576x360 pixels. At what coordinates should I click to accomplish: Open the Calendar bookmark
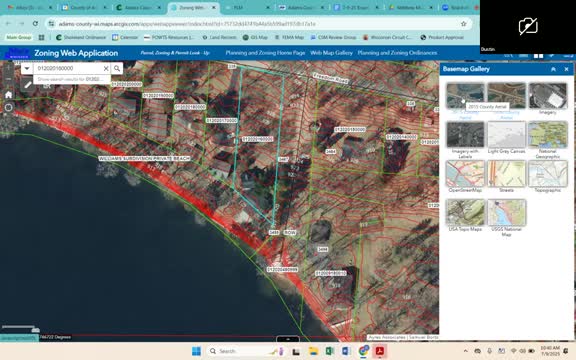pyautogui.click(x=125, y=37)
